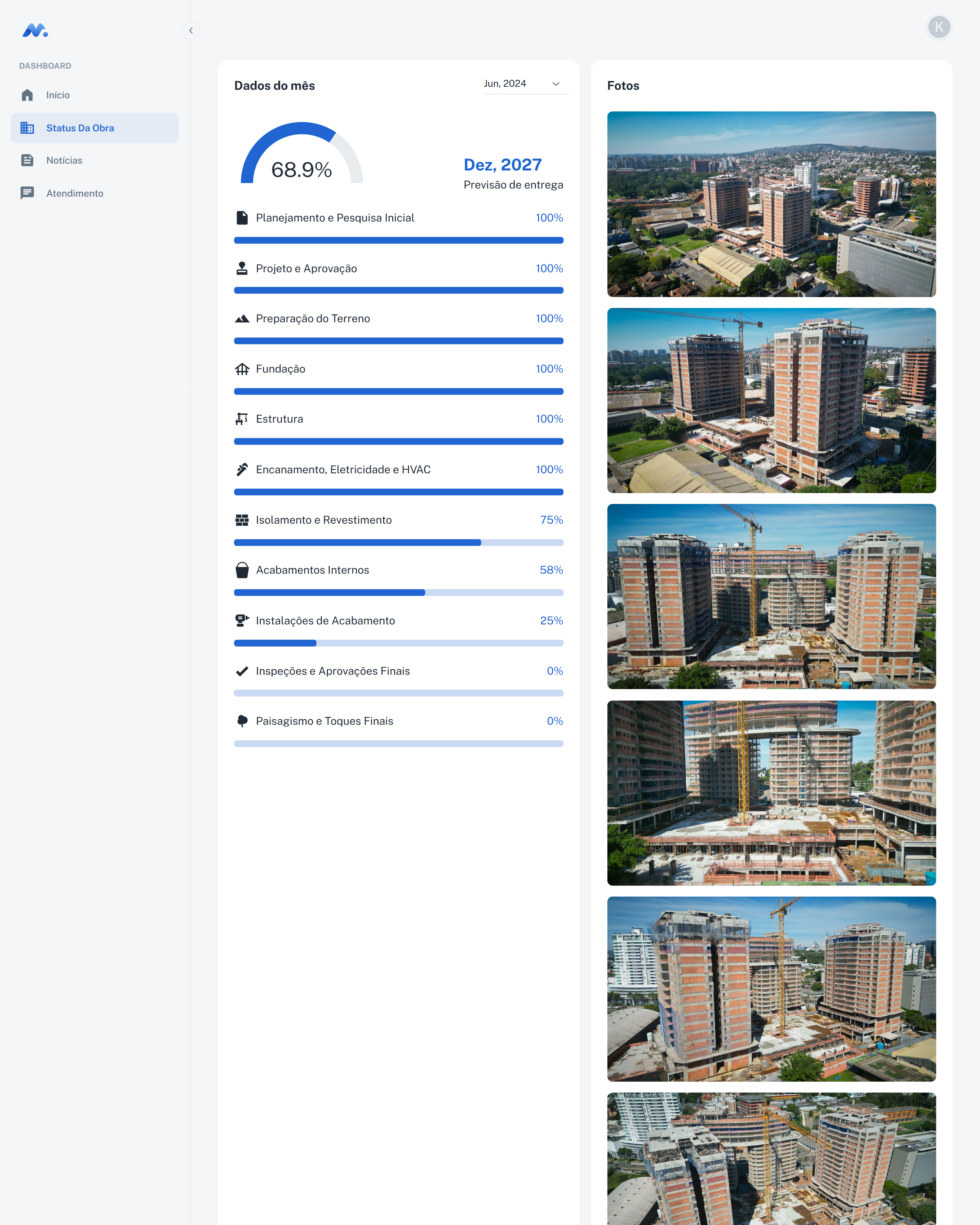Click the Instalações de Acabamento drill icon

242,620
